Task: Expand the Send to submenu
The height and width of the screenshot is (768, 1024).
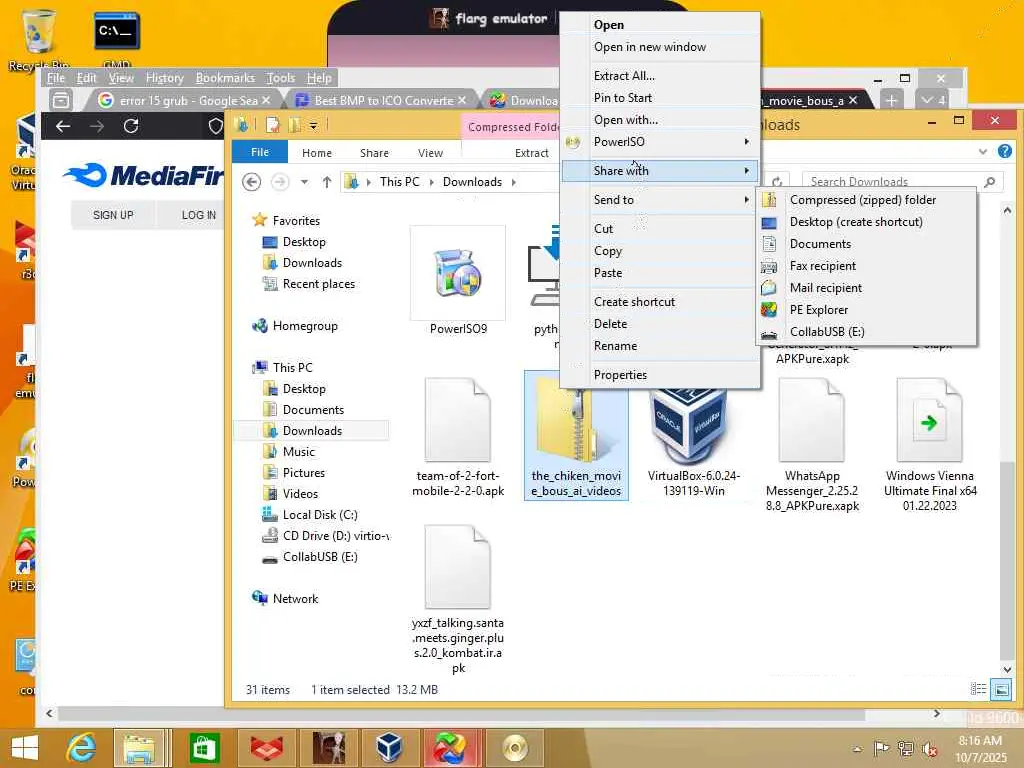Action: 660,200
